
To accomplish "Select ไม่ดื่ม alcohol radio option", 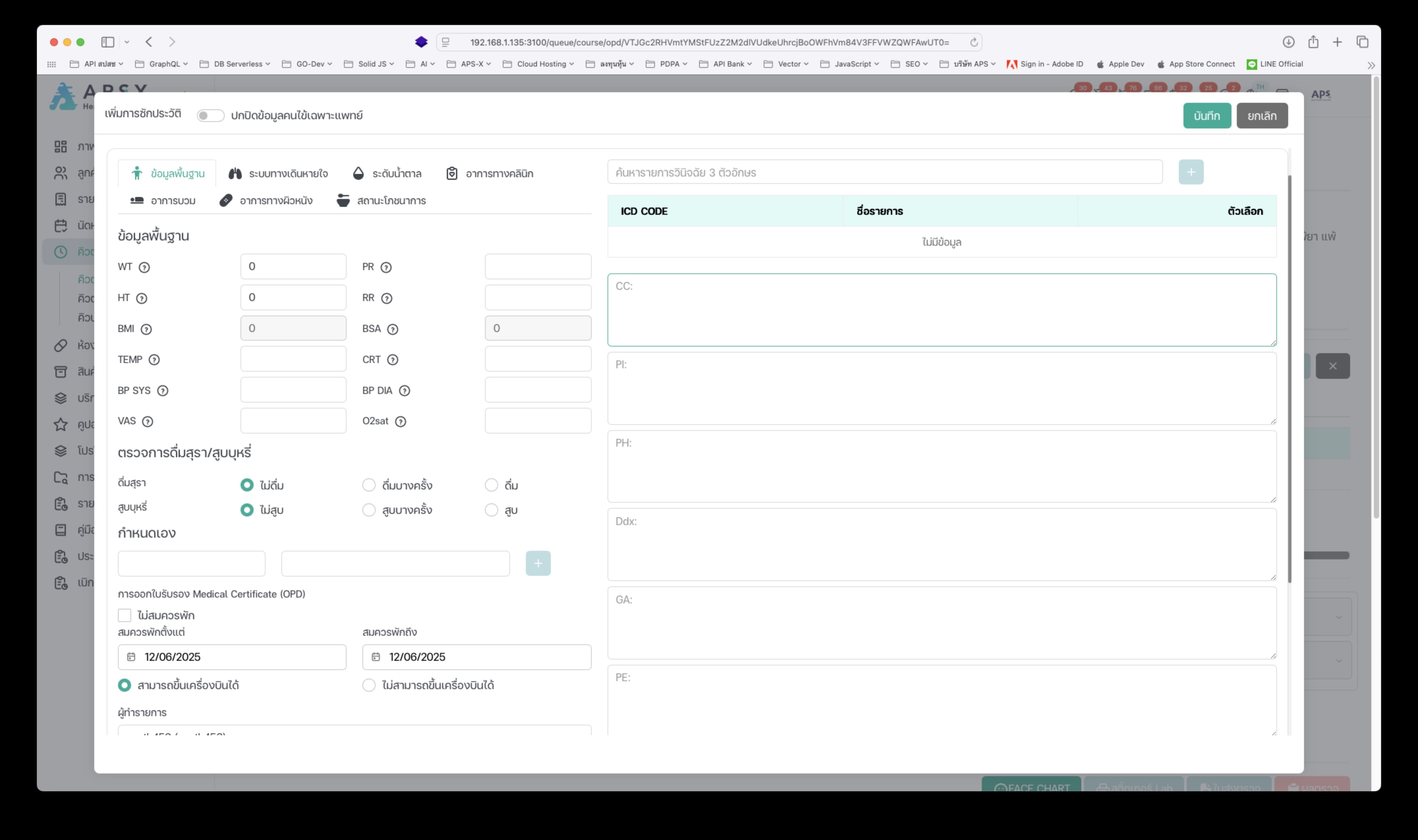I will point(247,485).
